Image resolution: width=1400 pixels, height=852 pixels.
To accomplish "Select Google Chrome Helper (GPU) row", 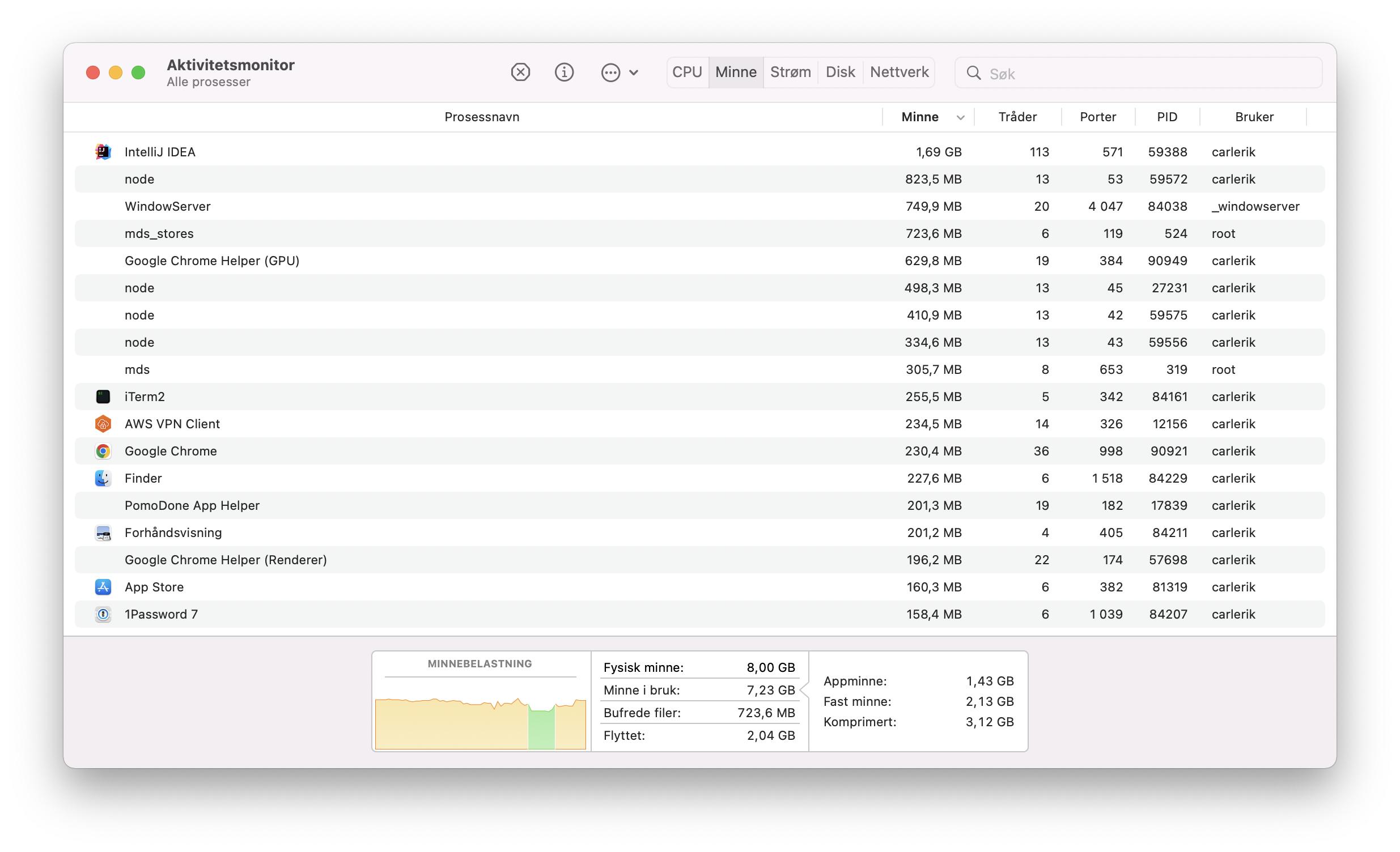I will (699, 261).
